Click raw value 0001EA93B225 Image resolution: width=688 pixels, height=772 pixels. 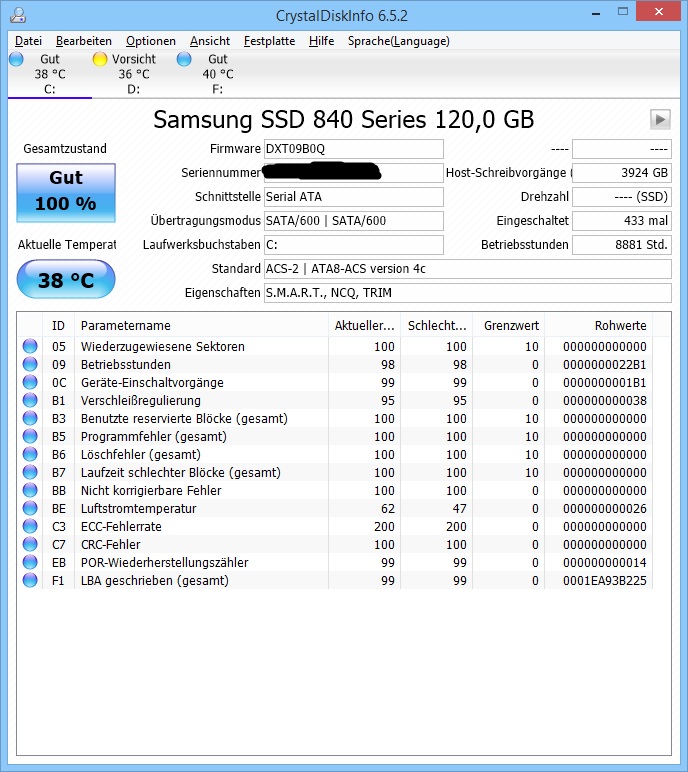click(604, 581)
